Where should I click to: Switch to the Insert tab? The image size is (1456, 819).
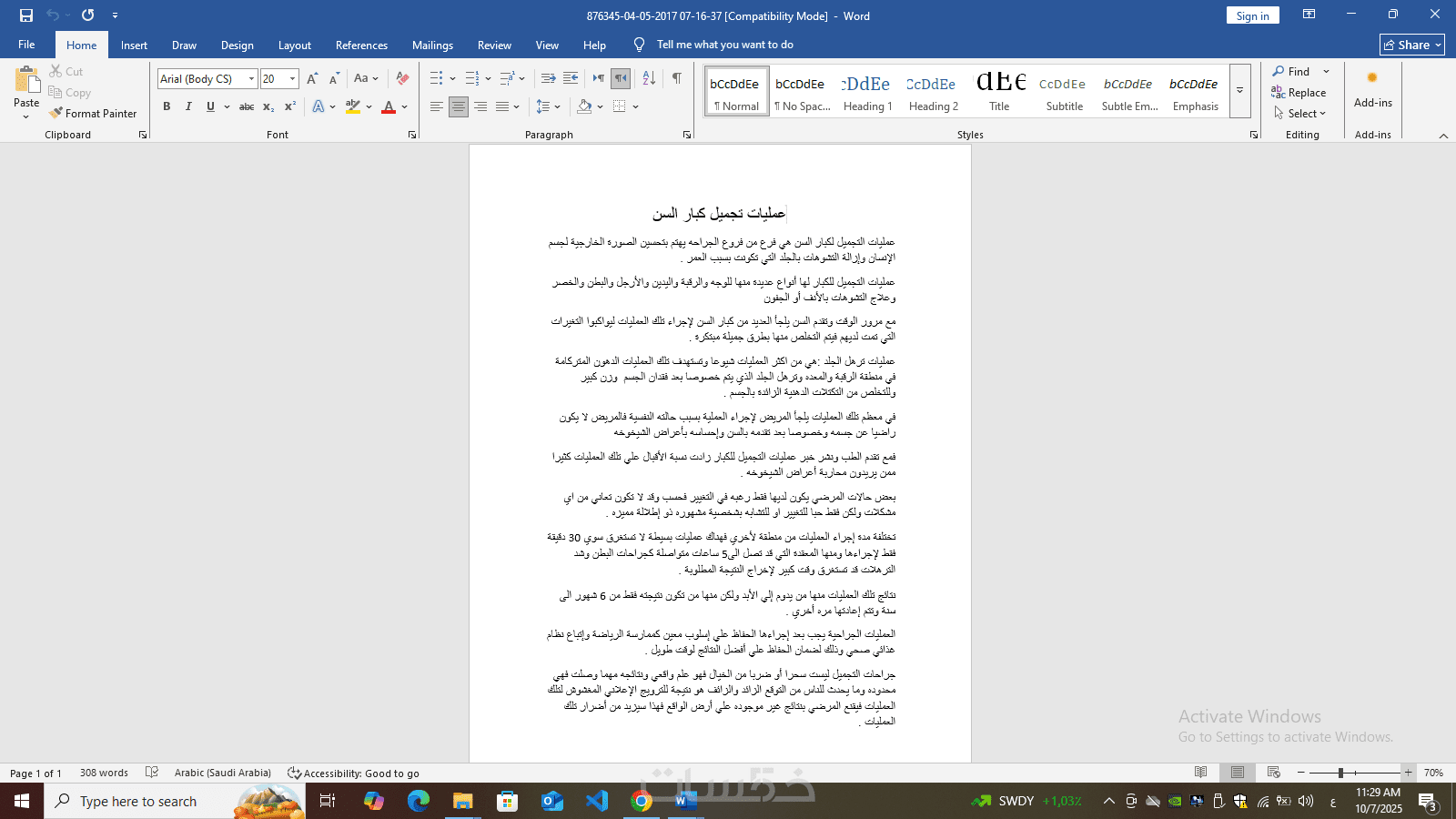pos(134,45)
